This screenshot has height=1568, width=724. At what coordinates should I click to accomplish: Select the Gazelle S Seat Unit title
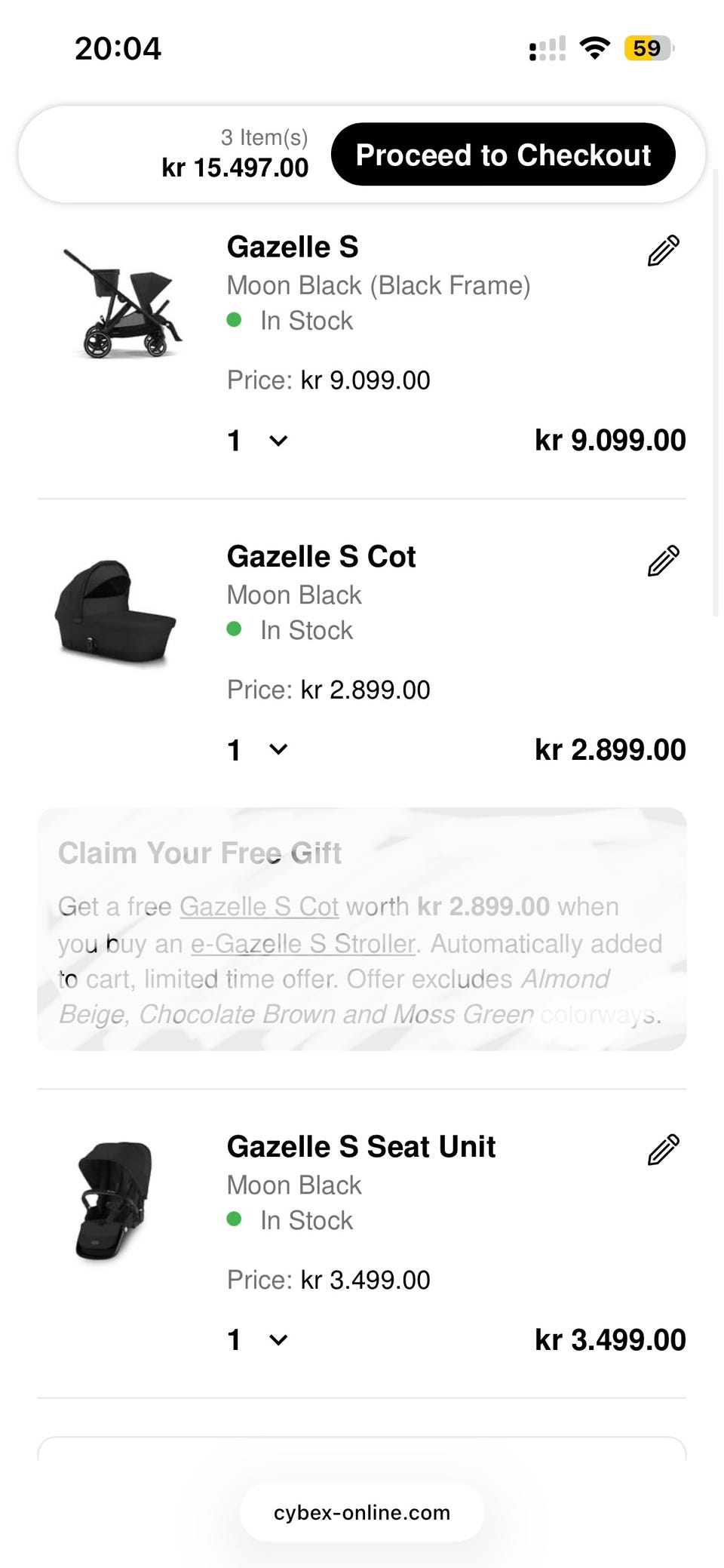pos(361,1146)
